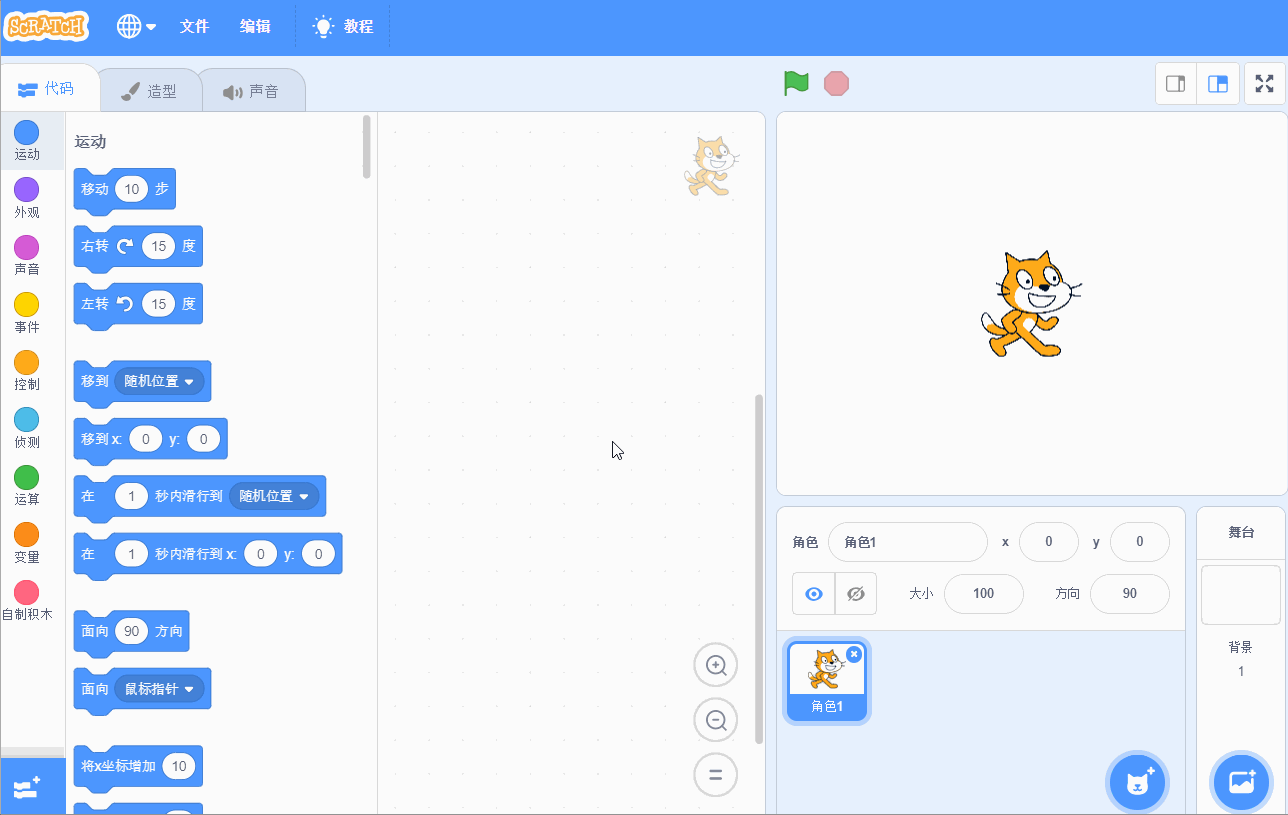Select the 外观 block category
The height and width of the screenshot is (815, 1288).
point(27,198)
